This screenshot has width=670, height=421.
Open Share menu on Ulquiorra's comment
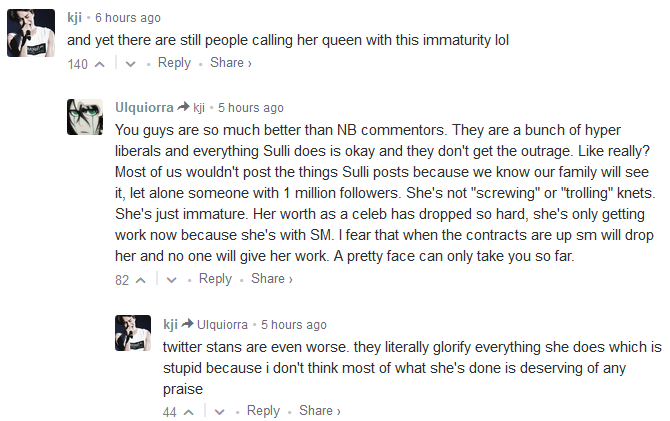[x=271, y=279]
